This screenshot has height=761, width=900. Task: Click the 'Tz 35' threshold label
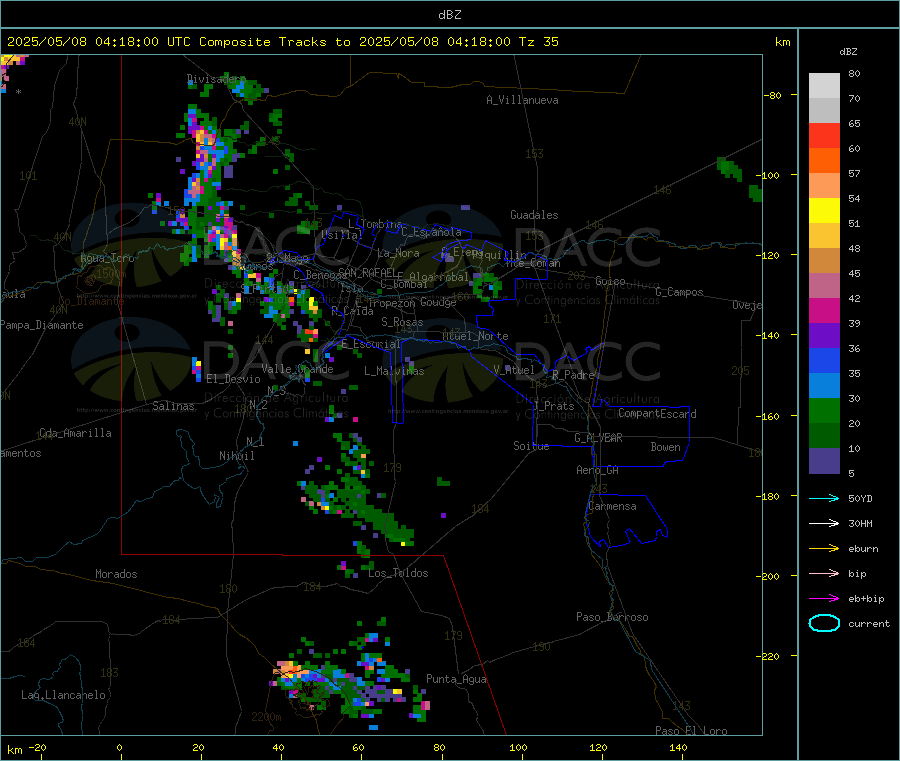538,42
